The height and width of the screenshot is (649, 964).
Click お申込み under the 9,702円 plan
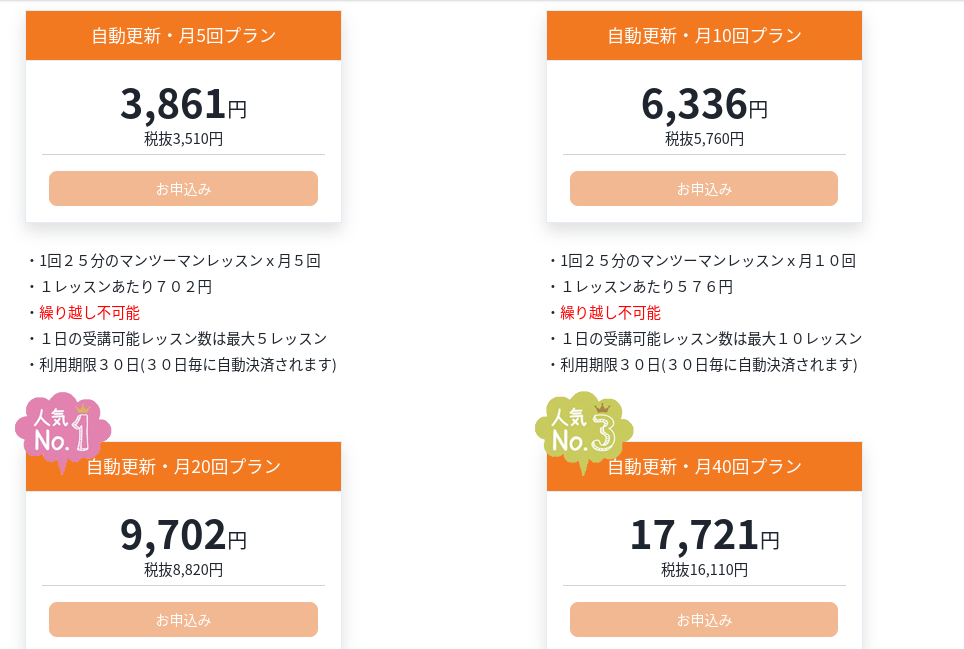pyautogui.click(x=183, y=620)
